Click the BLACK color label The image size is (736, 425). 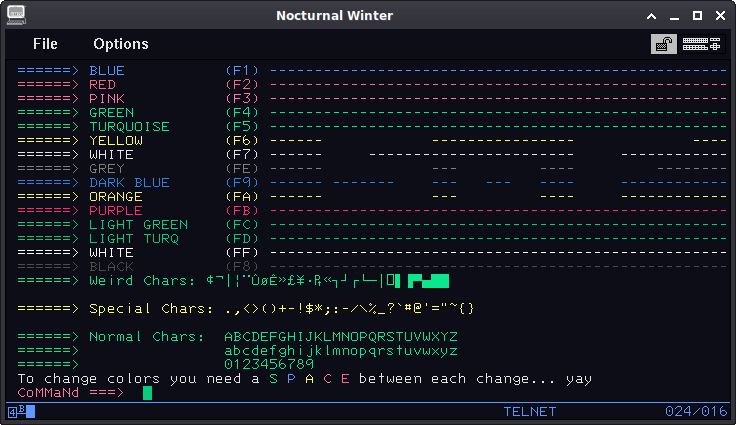[x=112, y=267]
